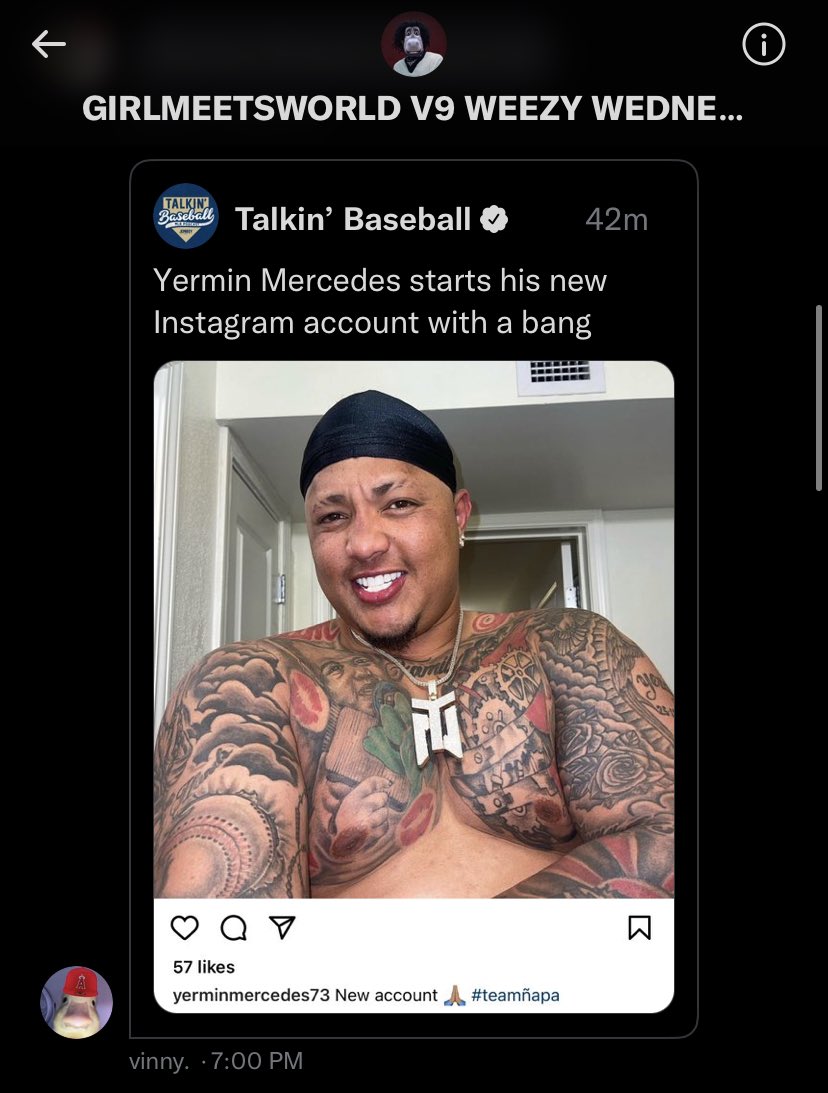Screen dimensions: 828x1093
Task: Tap the heart like icon
Action: point(185,928)
